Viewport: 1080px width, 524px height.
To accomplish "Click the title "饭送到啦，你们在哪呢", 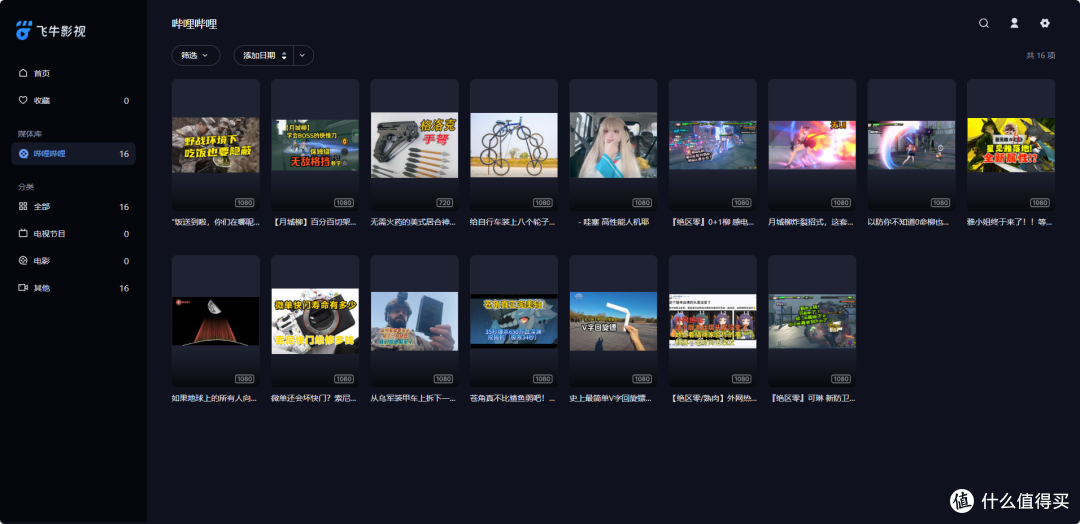I will click(x=216, y=222).
